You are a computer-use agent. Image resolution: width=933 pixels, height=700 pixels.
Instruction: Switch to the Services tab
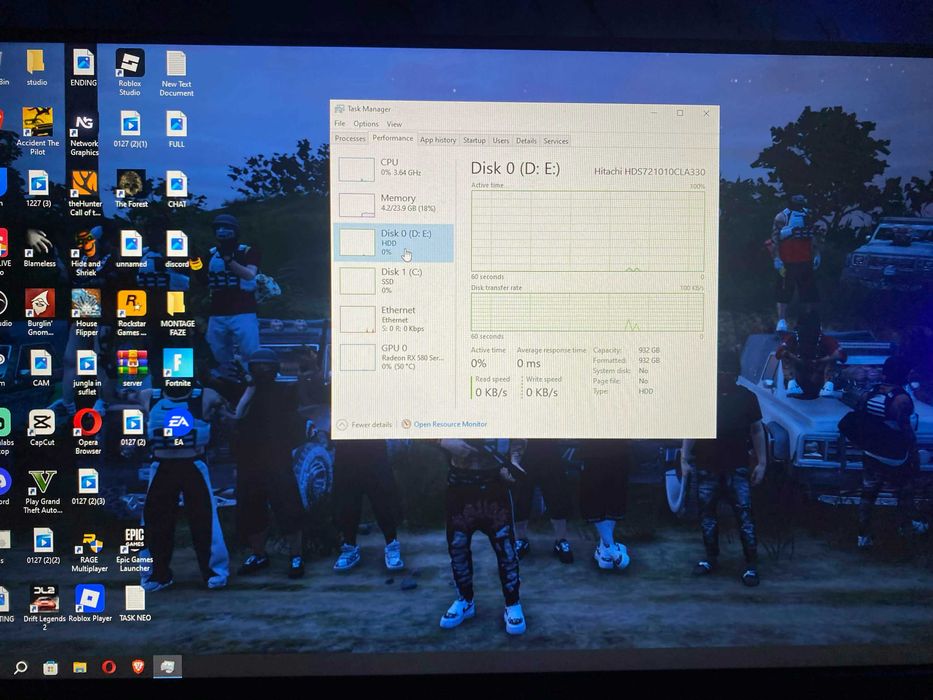556,141
